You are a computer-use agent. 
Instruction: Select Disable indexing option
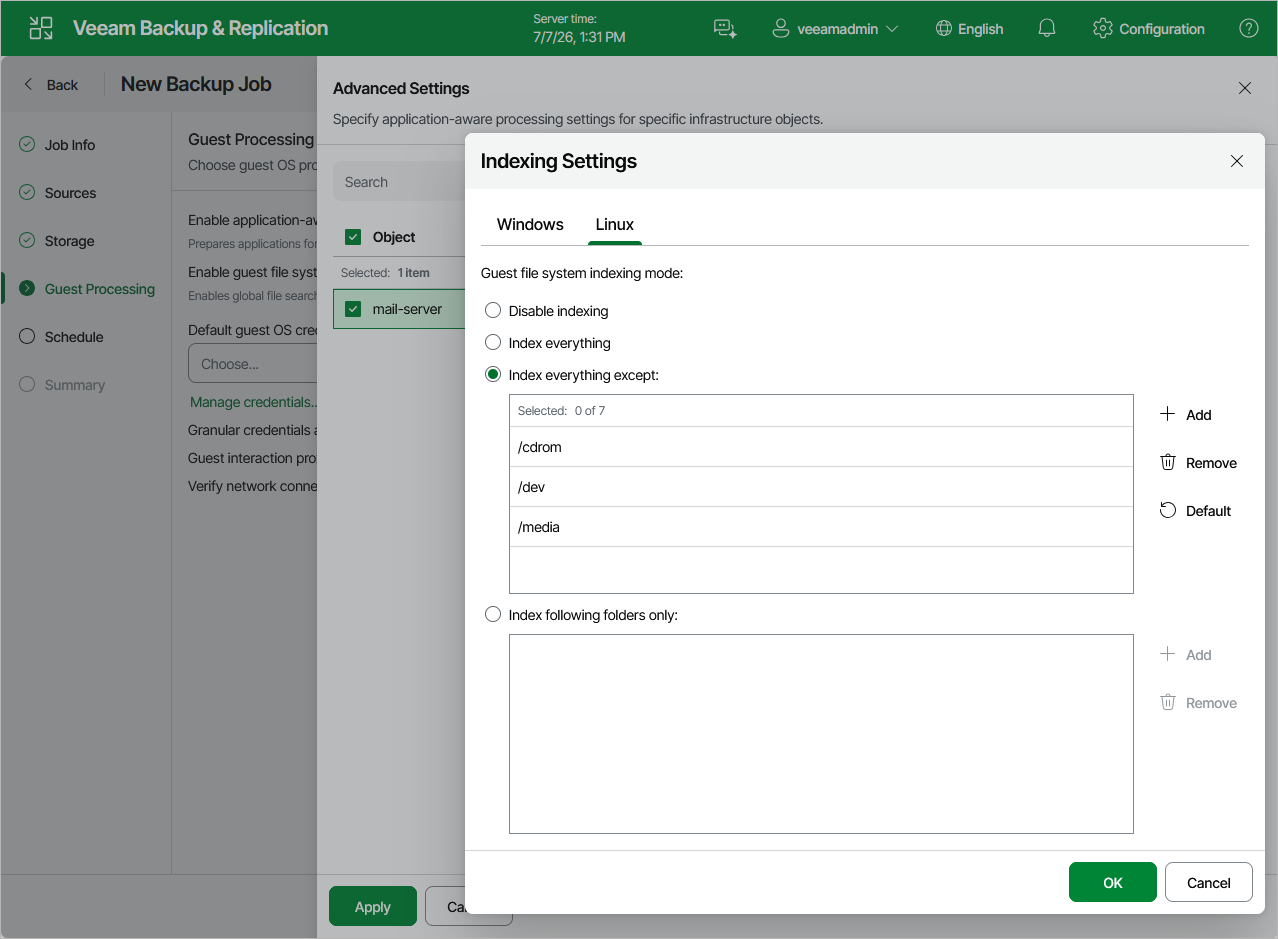point(493,310)
